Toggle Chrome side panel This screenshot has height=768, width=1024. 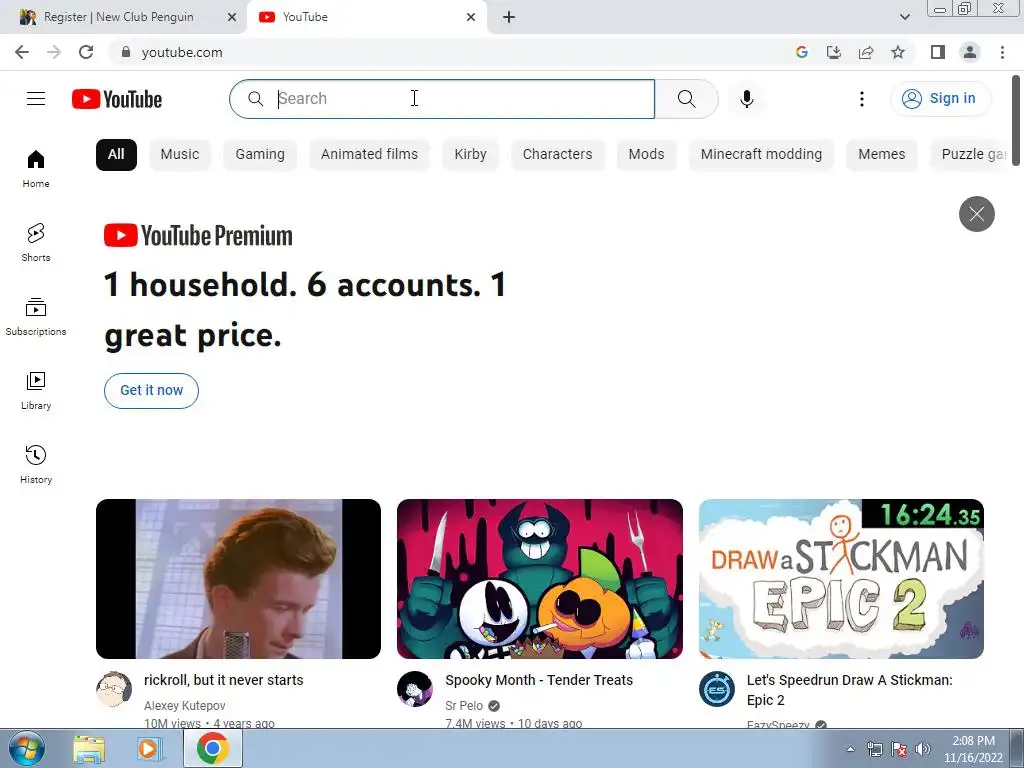(x=938, y=52)
